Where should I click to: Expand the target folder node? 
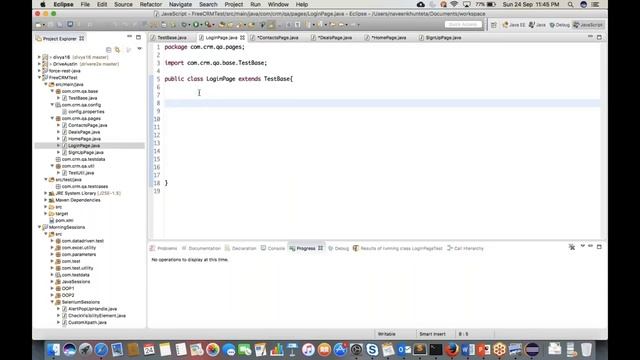click(46, 214)
